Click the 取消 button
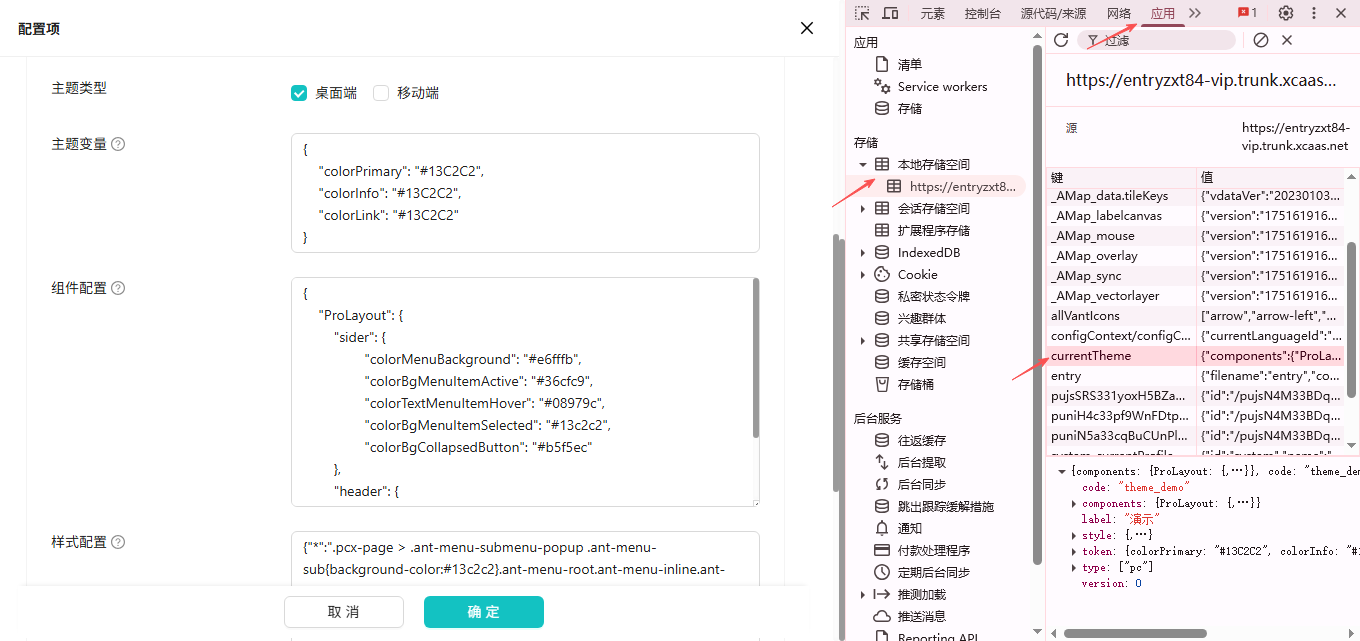 [x=343, y=612]
